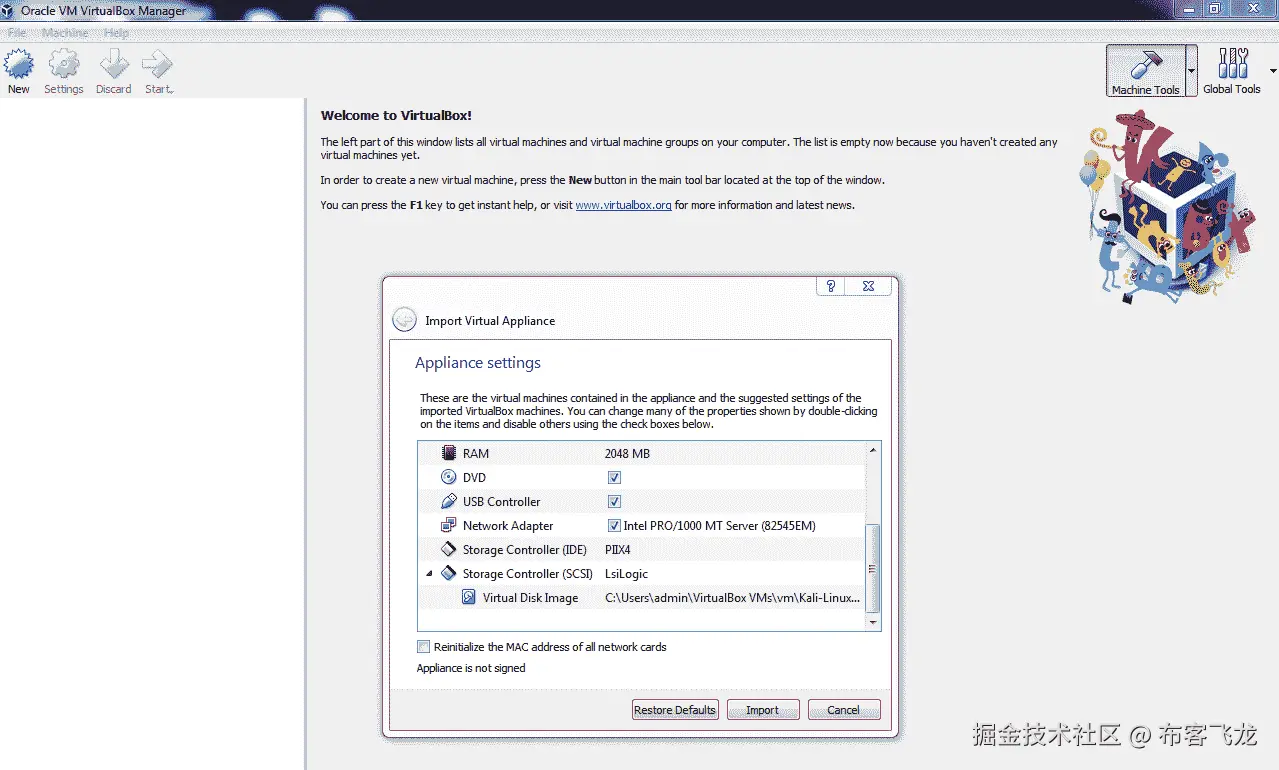Select the Machine Tools button
Viewport: 1279px width, 770px height.
(x=1145, y=71)
